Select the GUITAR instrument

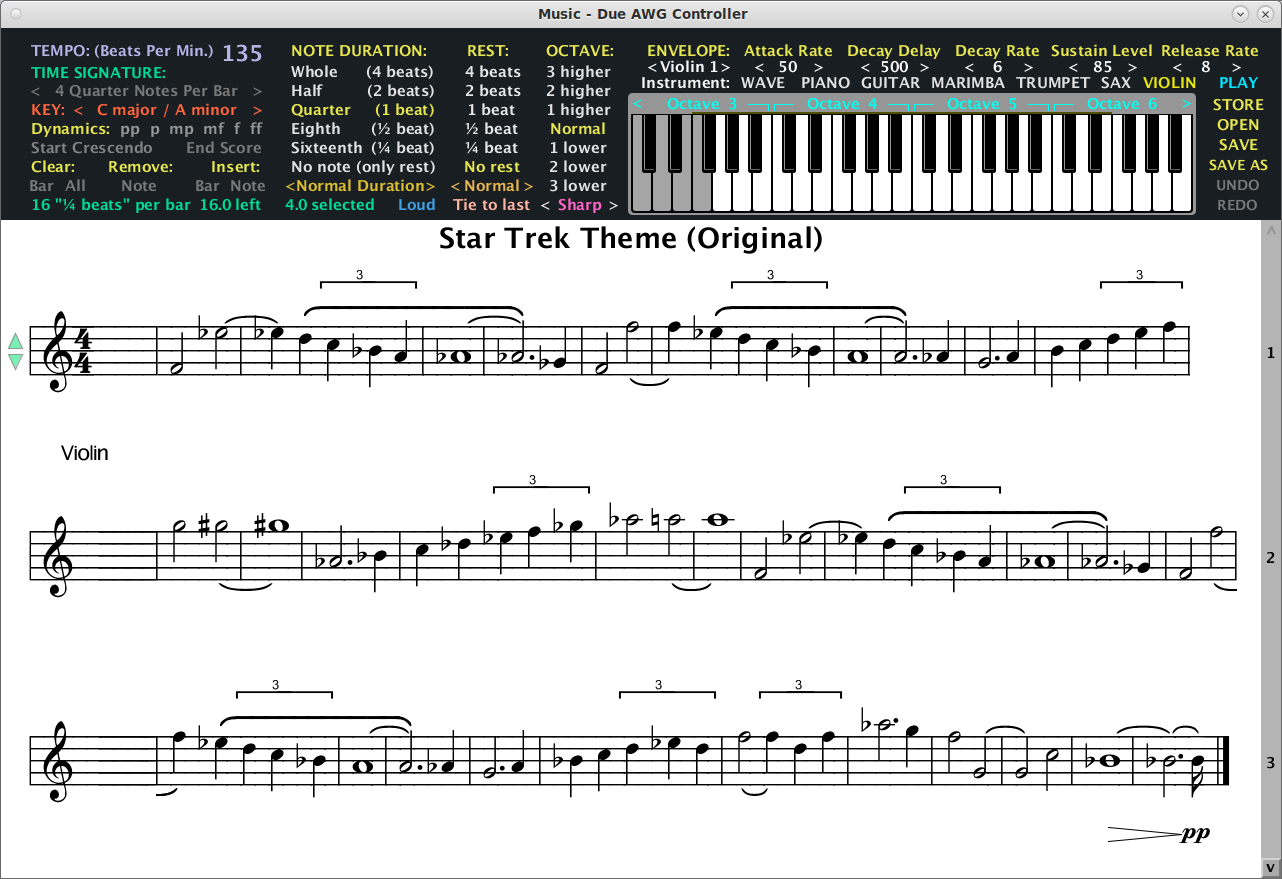coord(890,83)
